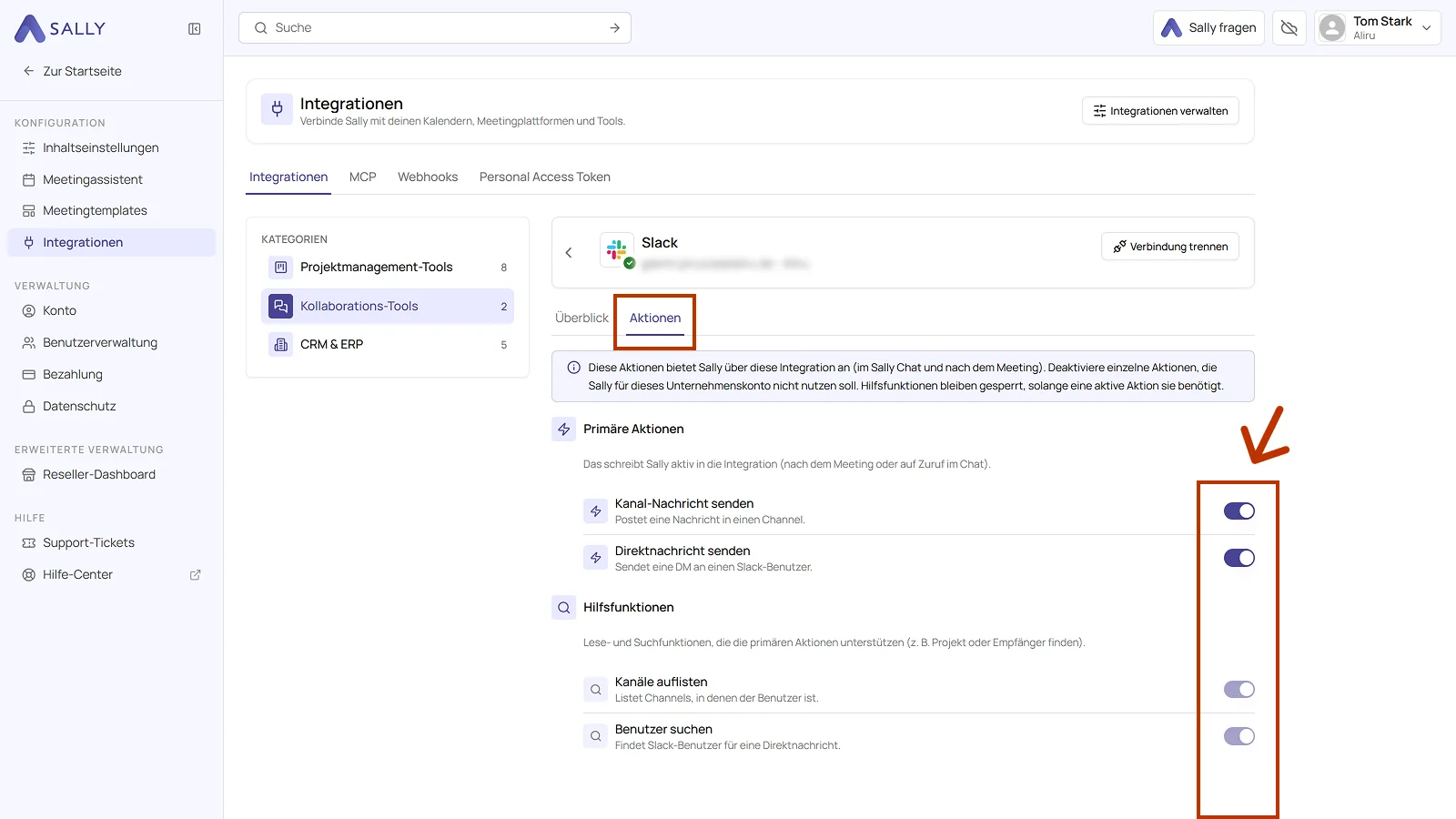Click the info icon in notice banner
The width and height of the screenshot is (1456, 819).
point(574,368)
